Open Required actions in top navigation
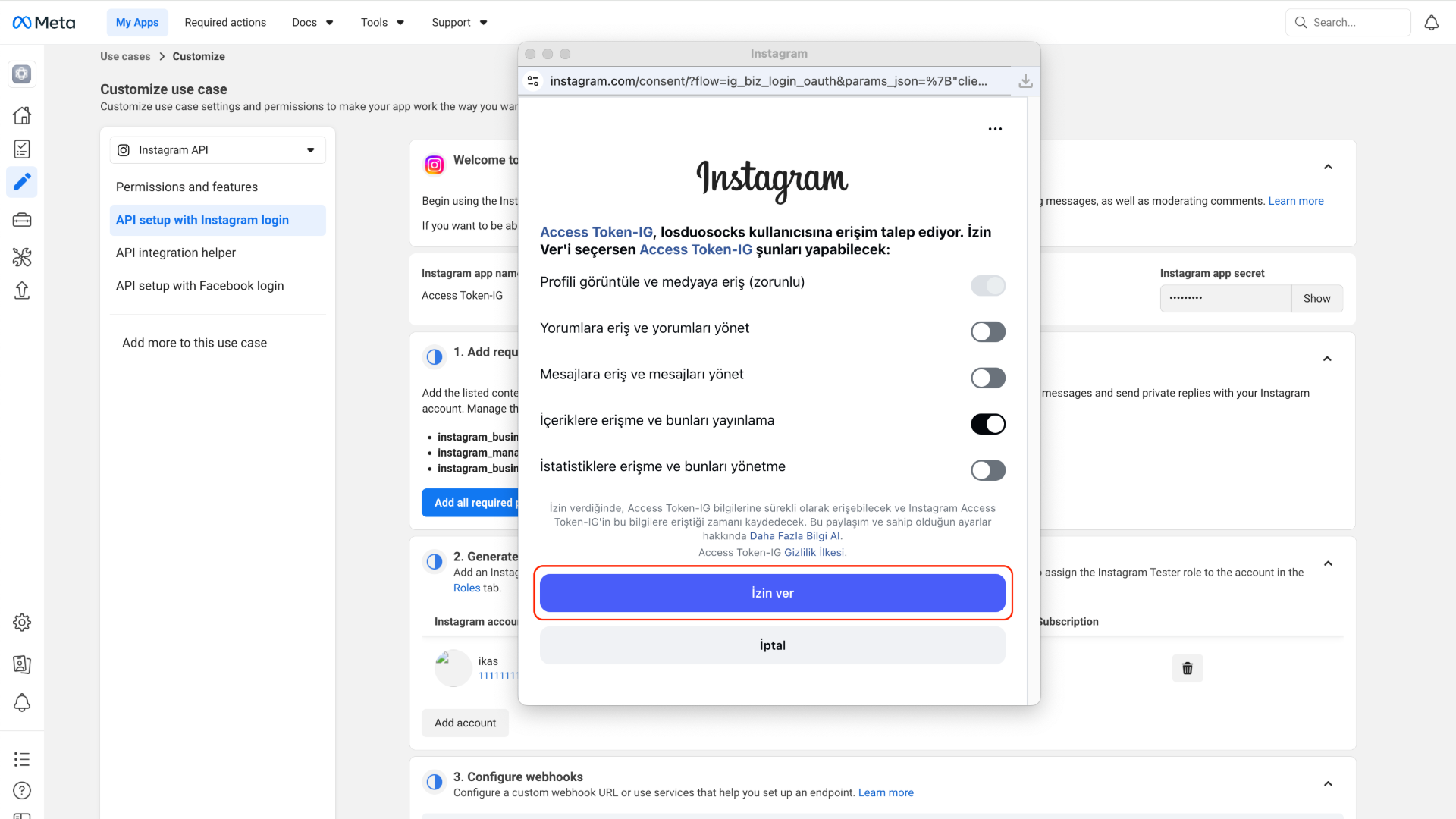This screenshot has height=819, width=1456. (x=225, y=23)
